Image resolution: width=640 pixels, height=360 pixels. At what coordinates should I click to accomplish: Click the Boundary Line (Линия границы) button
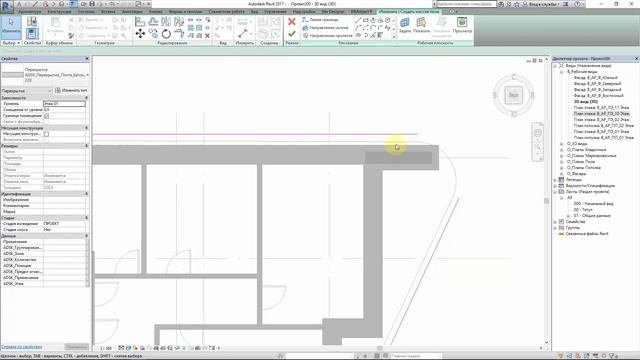point(321,20)
